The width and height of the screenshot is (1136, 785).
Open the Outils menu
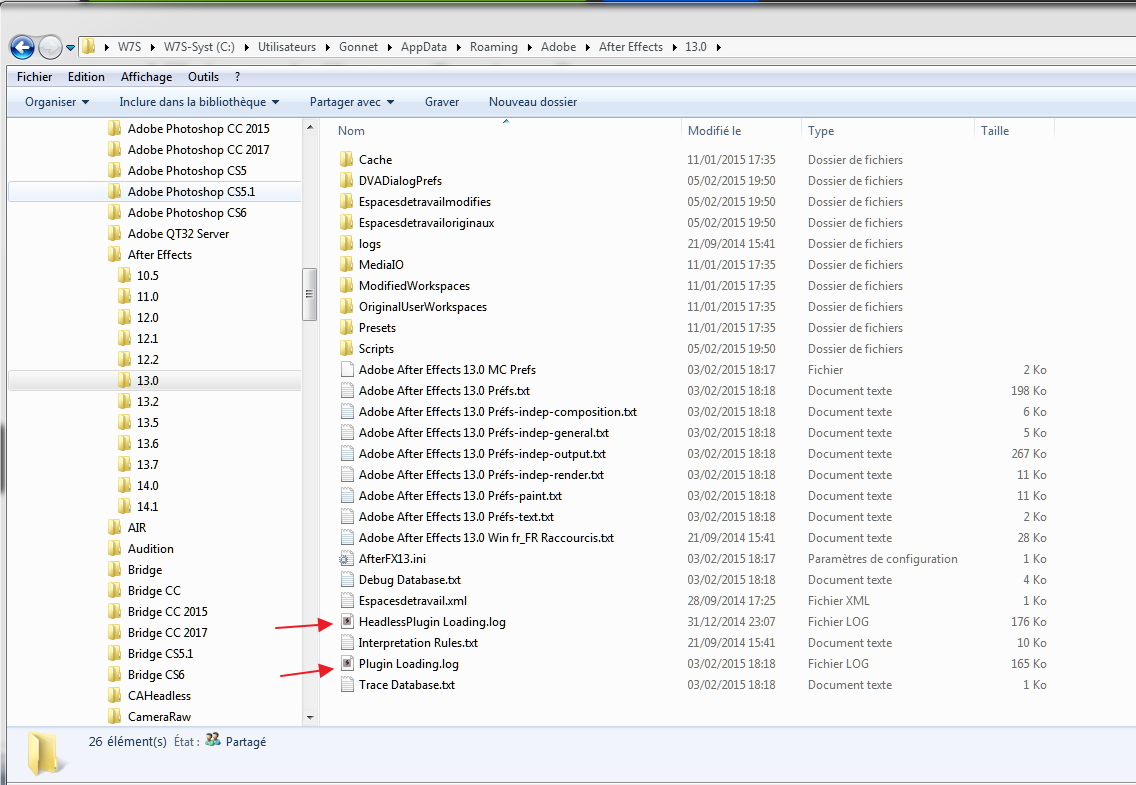click(x=203, y=77)
